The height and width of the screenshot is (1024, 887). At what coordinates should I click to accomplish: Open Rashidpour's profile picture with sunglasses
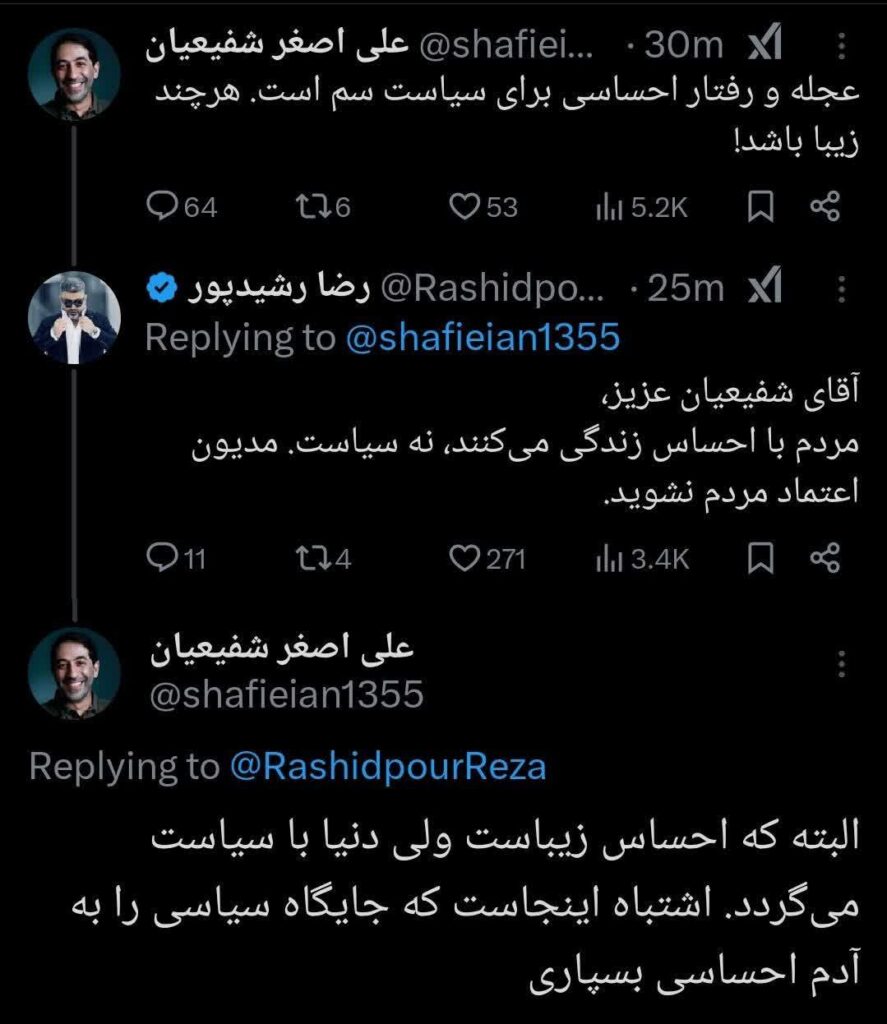[74, 317]
